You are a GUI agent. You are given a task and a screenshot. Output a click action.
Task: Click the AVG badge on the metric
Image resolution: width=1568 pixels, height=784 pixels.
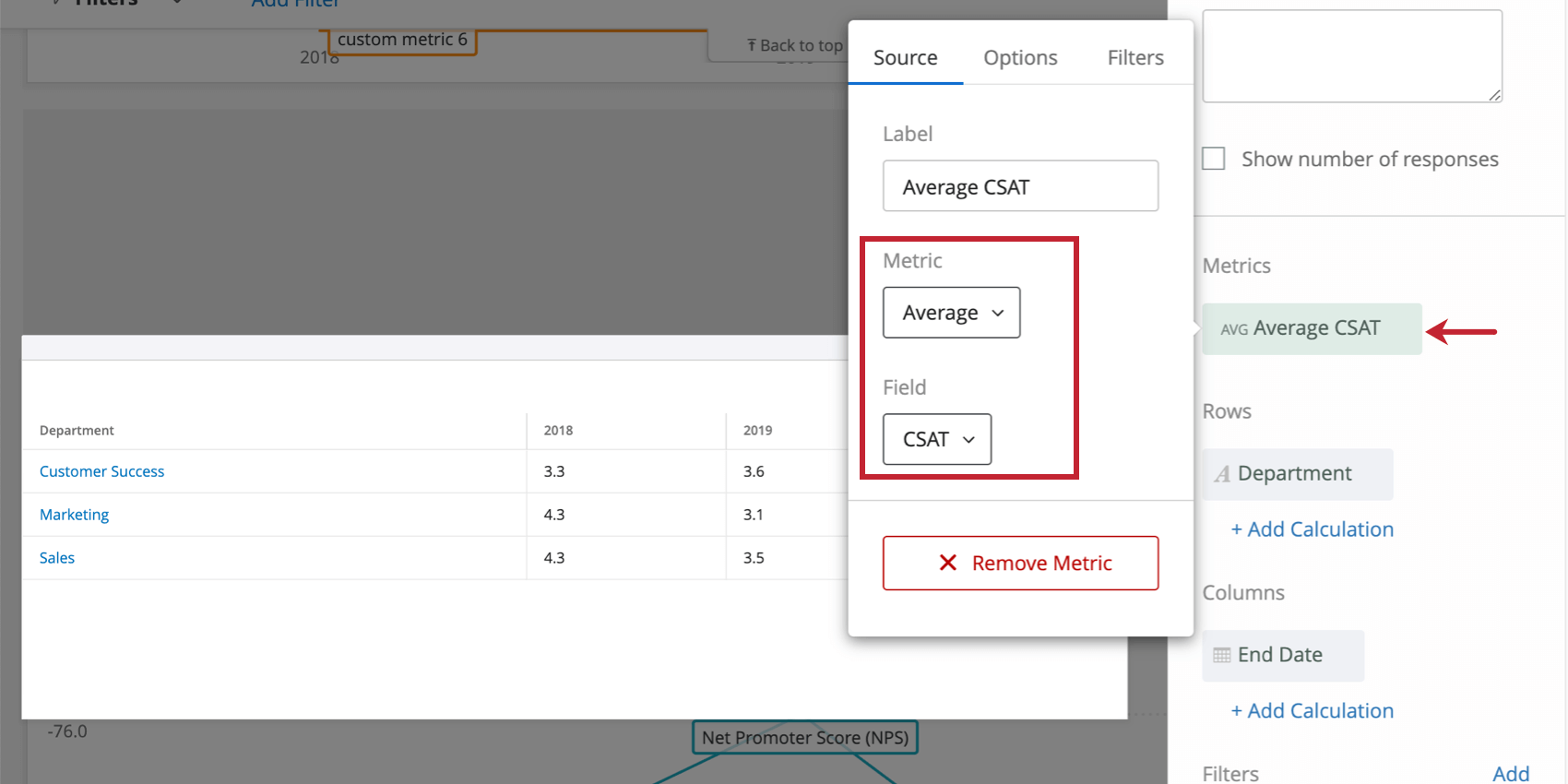click(1234, 329)
